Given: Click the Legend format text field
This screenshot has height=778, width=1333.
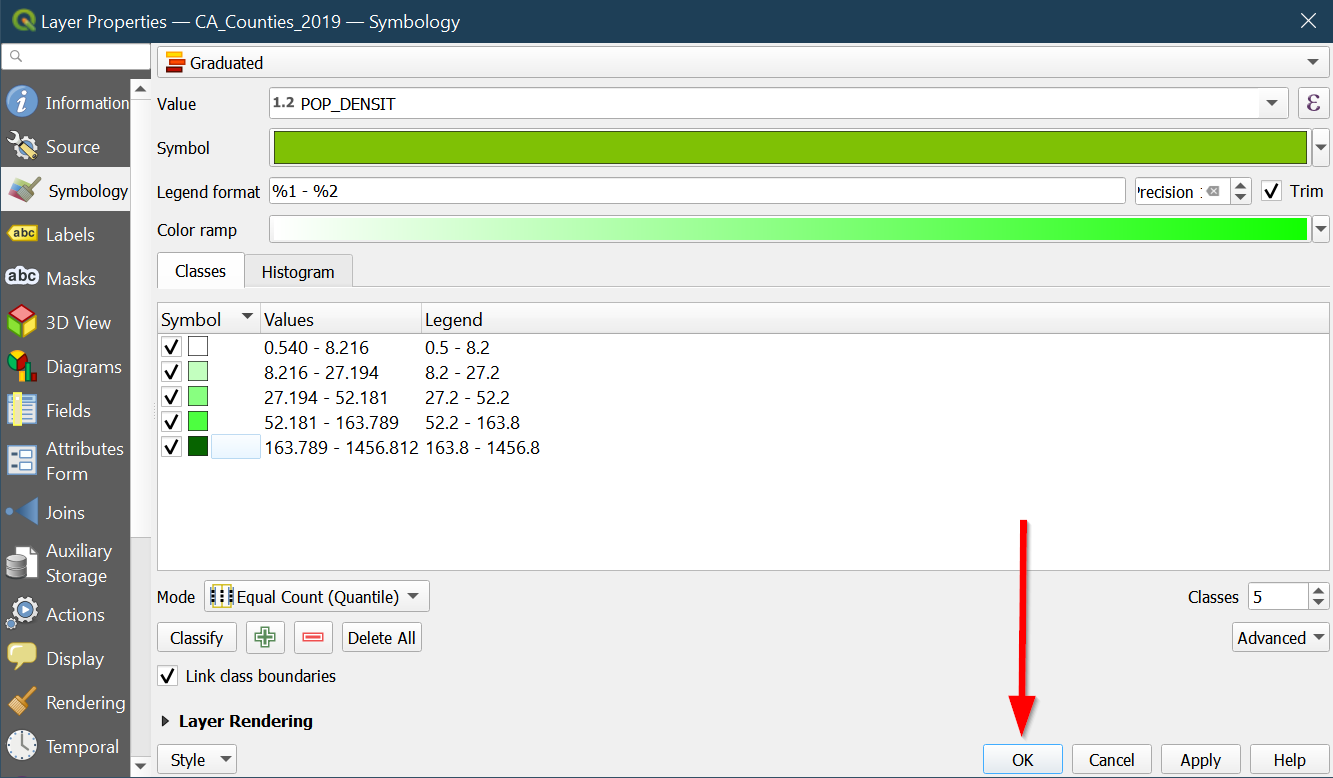Looking at the screenshot, I should [697, 191].
